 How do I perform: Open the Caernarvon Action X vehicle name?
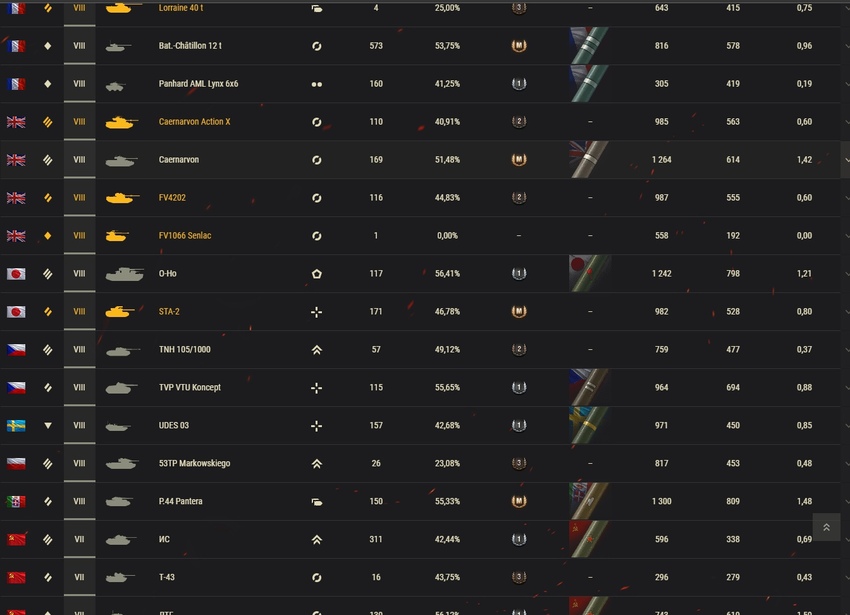(195, 121)
